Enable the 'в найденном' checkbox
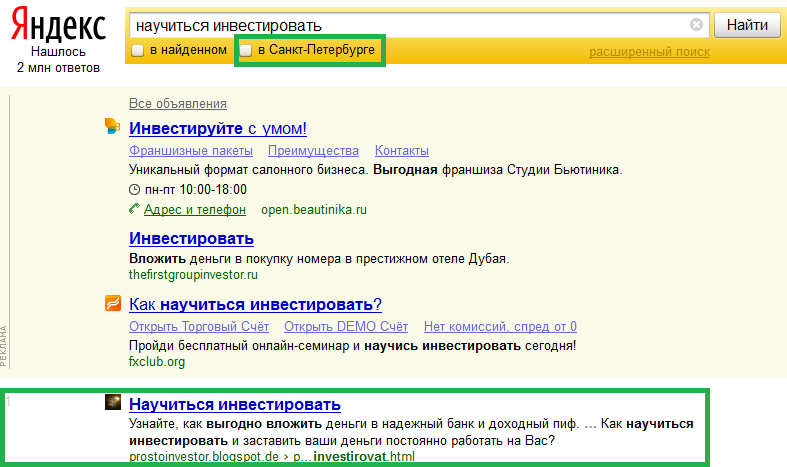 138,50
